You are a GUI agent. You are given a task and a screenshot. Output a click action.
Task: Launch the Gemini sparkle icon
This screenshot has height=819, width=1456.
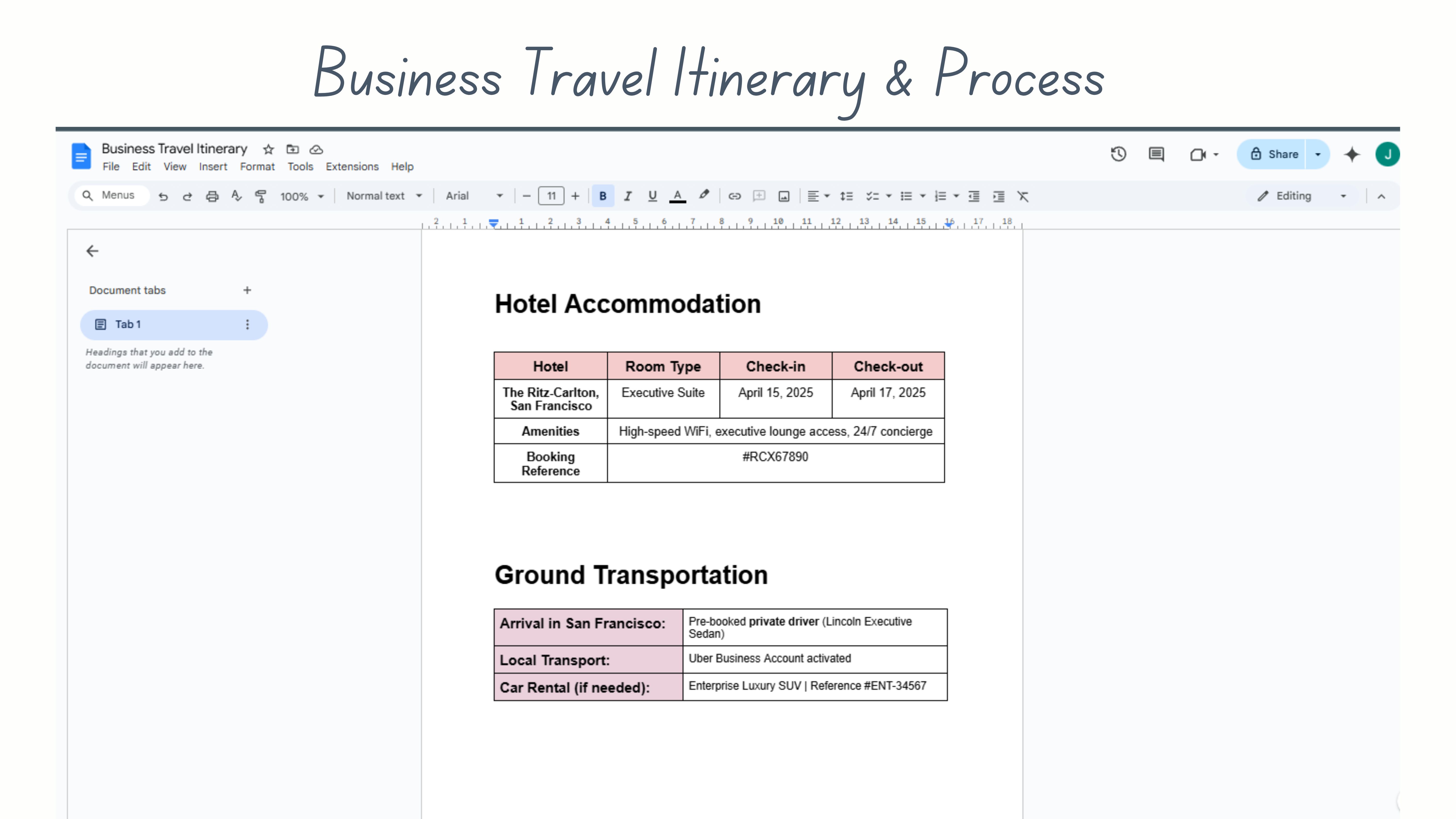[1351, 154]
